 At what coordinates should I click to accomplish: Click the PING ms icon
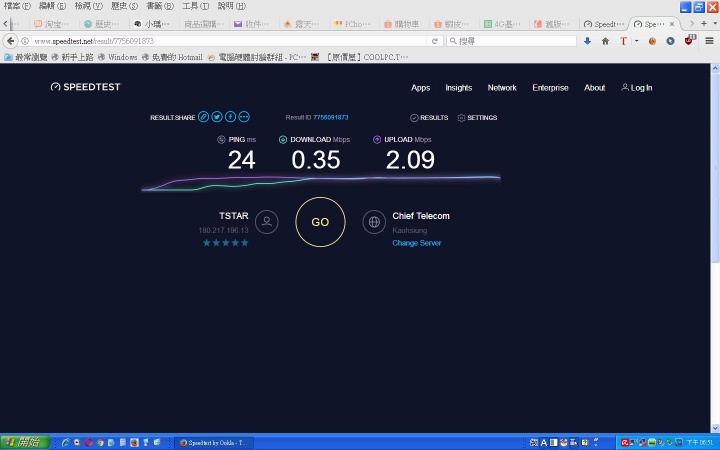click(x=221, y=140)
